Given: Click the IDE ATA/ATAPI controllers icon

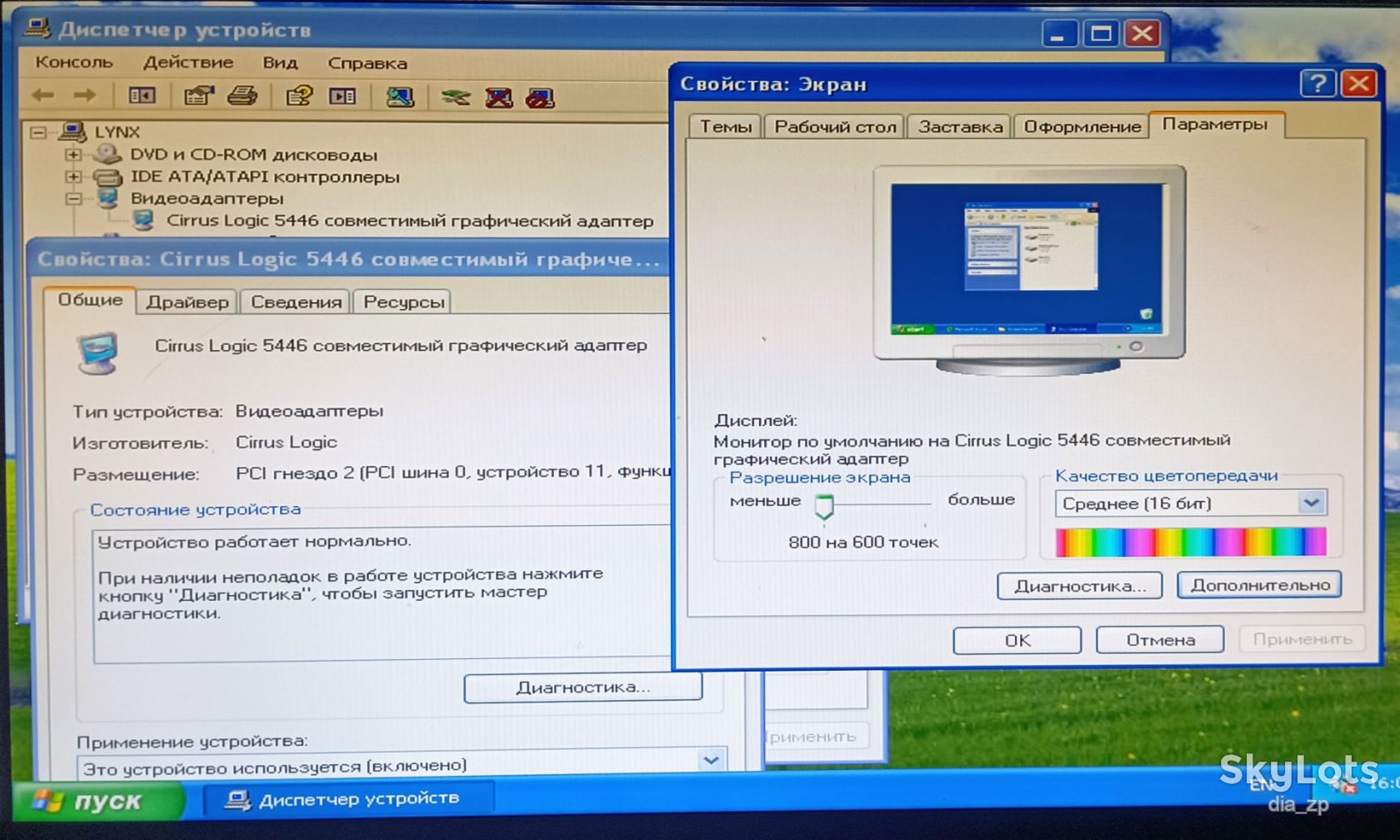Looking at the screenshot, I should click(x=107, y=177).
